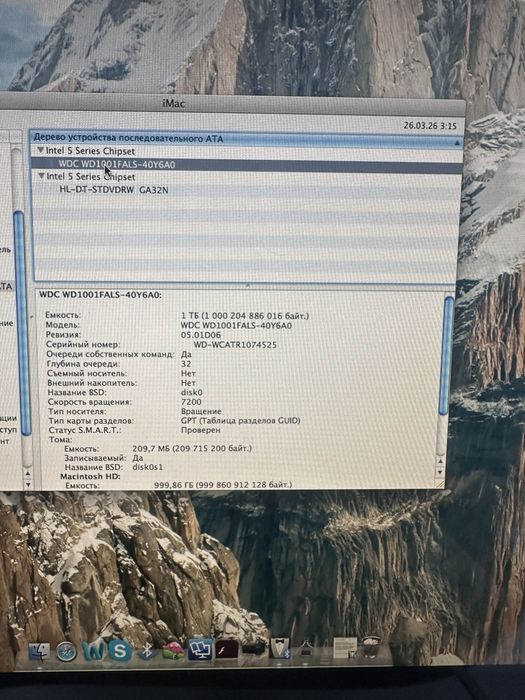Launch Safari compass icon in Dock
This screenshot has height=700, width=525.
(x=67, y=652)
